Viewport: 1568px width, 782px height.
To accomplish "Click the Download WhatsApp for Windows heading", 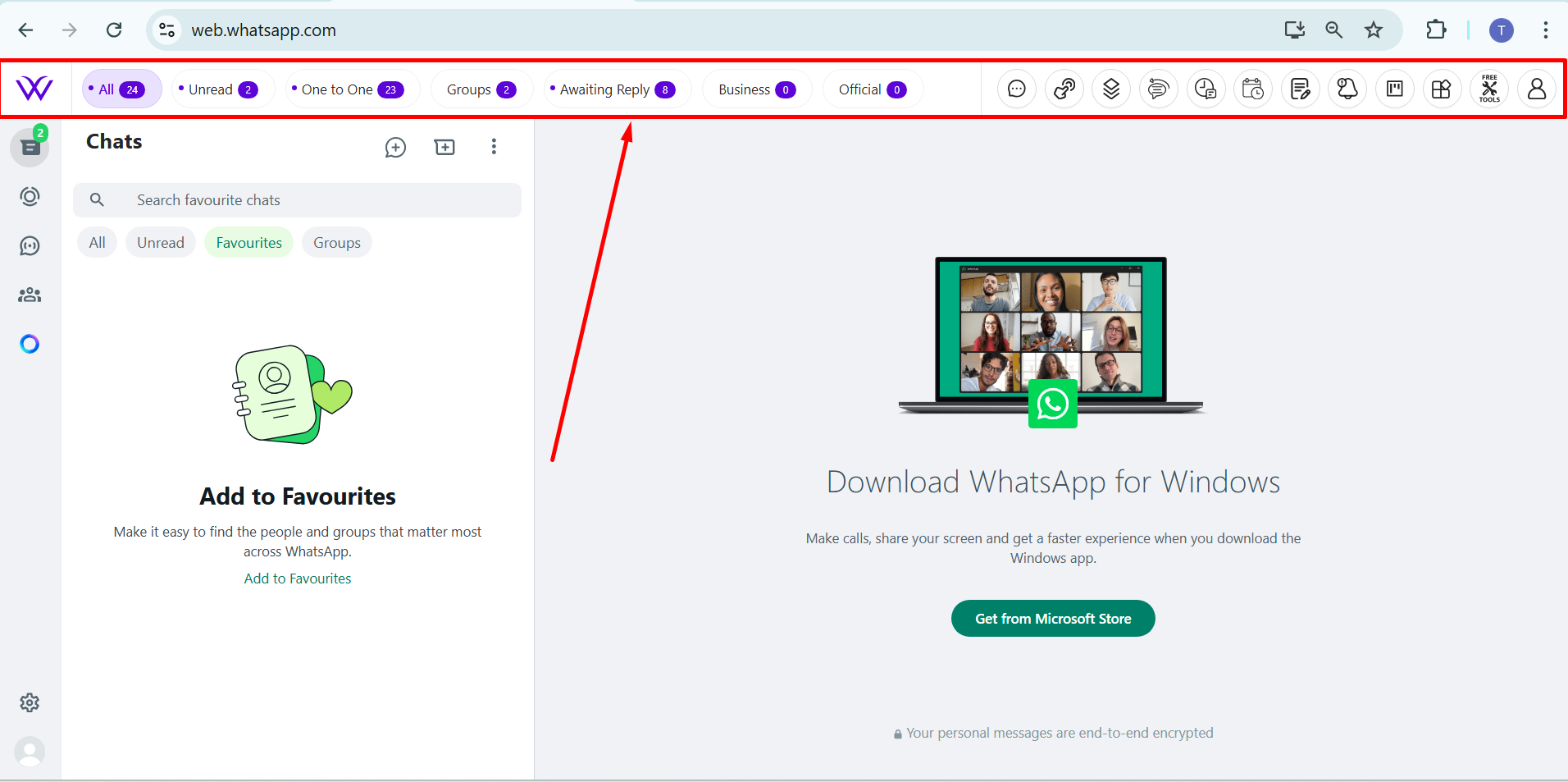I will (1053, 482).
